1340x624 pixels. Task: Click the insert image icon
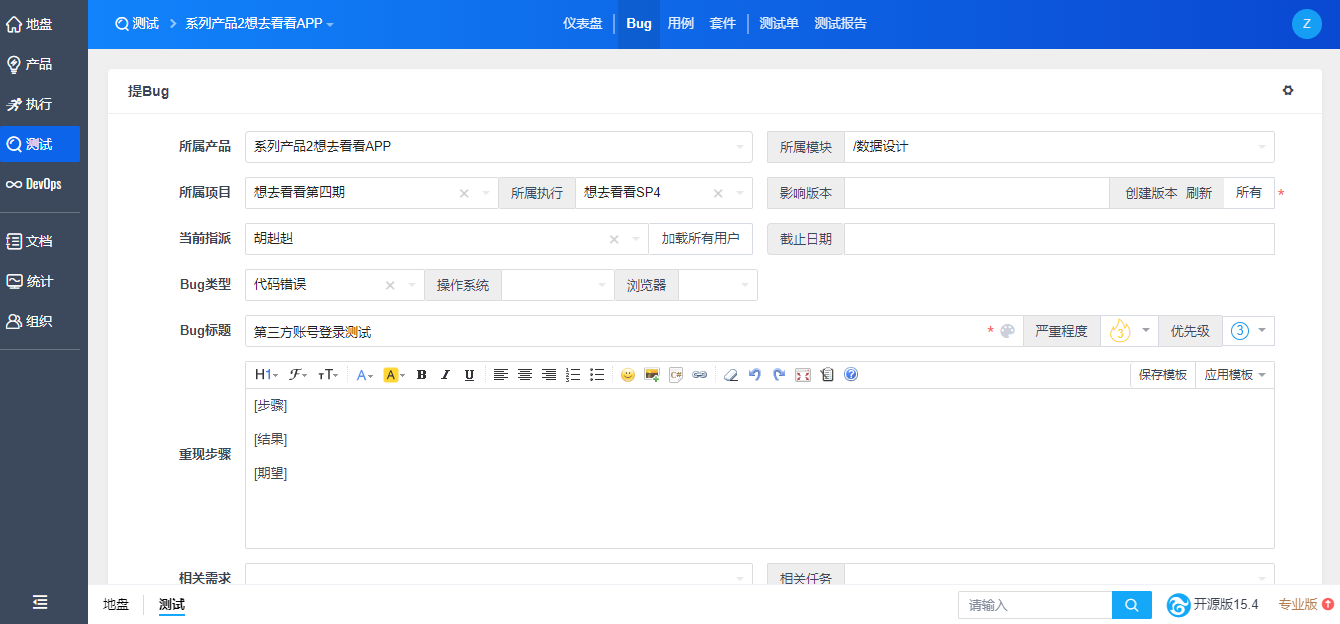click(652, 375)
